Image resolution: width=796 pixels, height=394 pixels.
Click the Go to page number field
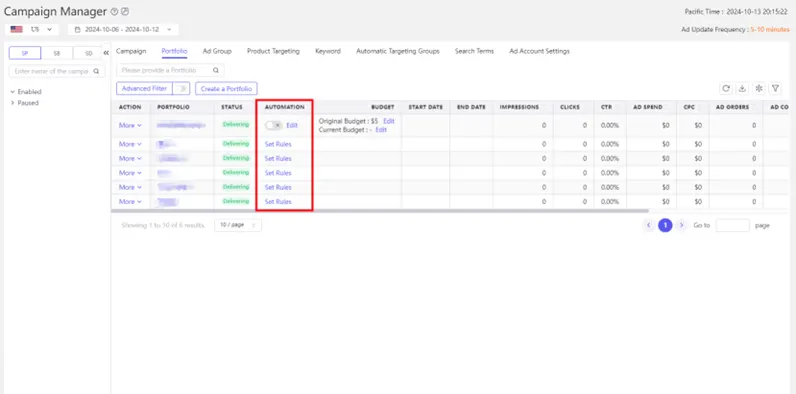point(732,225)
